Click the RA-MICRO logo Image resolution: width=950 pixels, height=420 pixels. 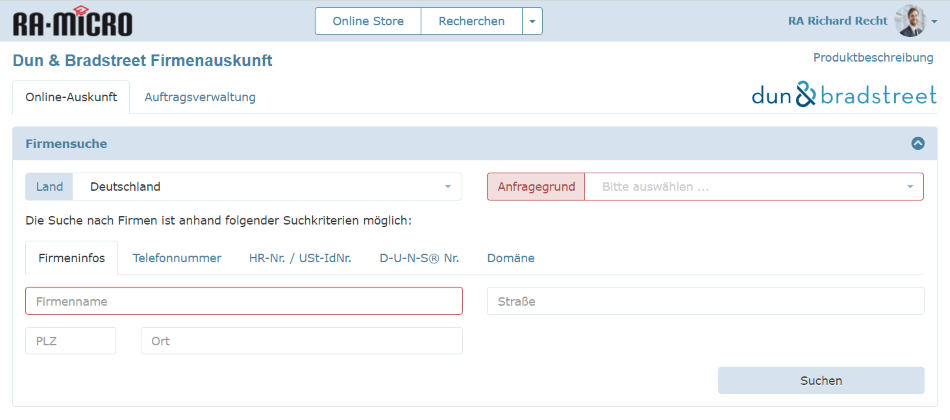[73, 21]
